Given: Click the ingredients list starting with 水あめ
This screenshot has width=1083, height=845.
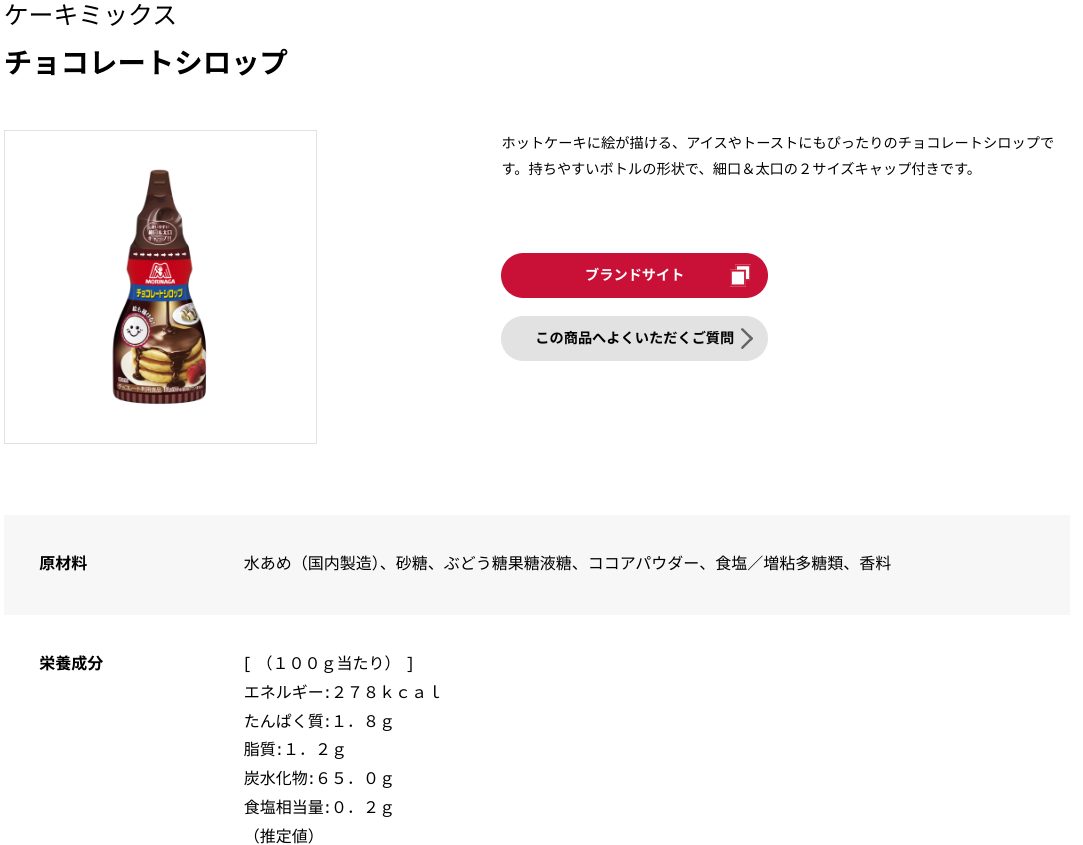Looking at the screenshot, I should click(567, 563).
